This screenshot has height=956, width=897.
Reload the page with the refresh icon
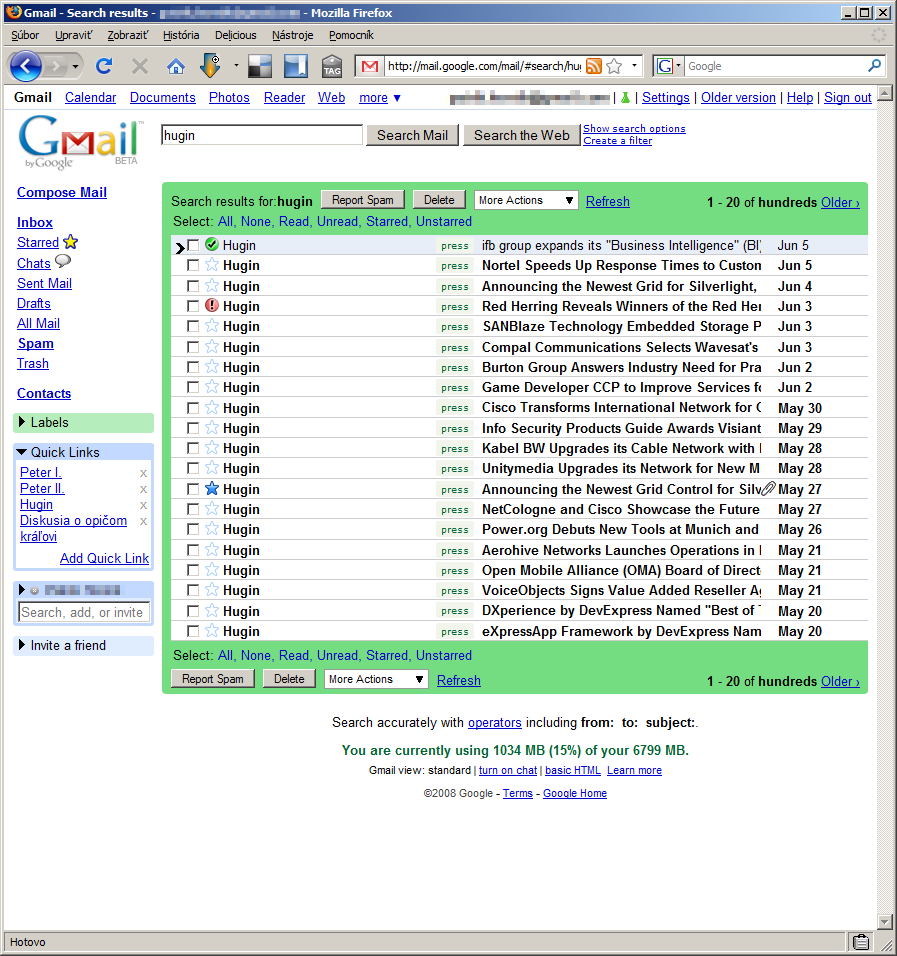pos(104,66)
